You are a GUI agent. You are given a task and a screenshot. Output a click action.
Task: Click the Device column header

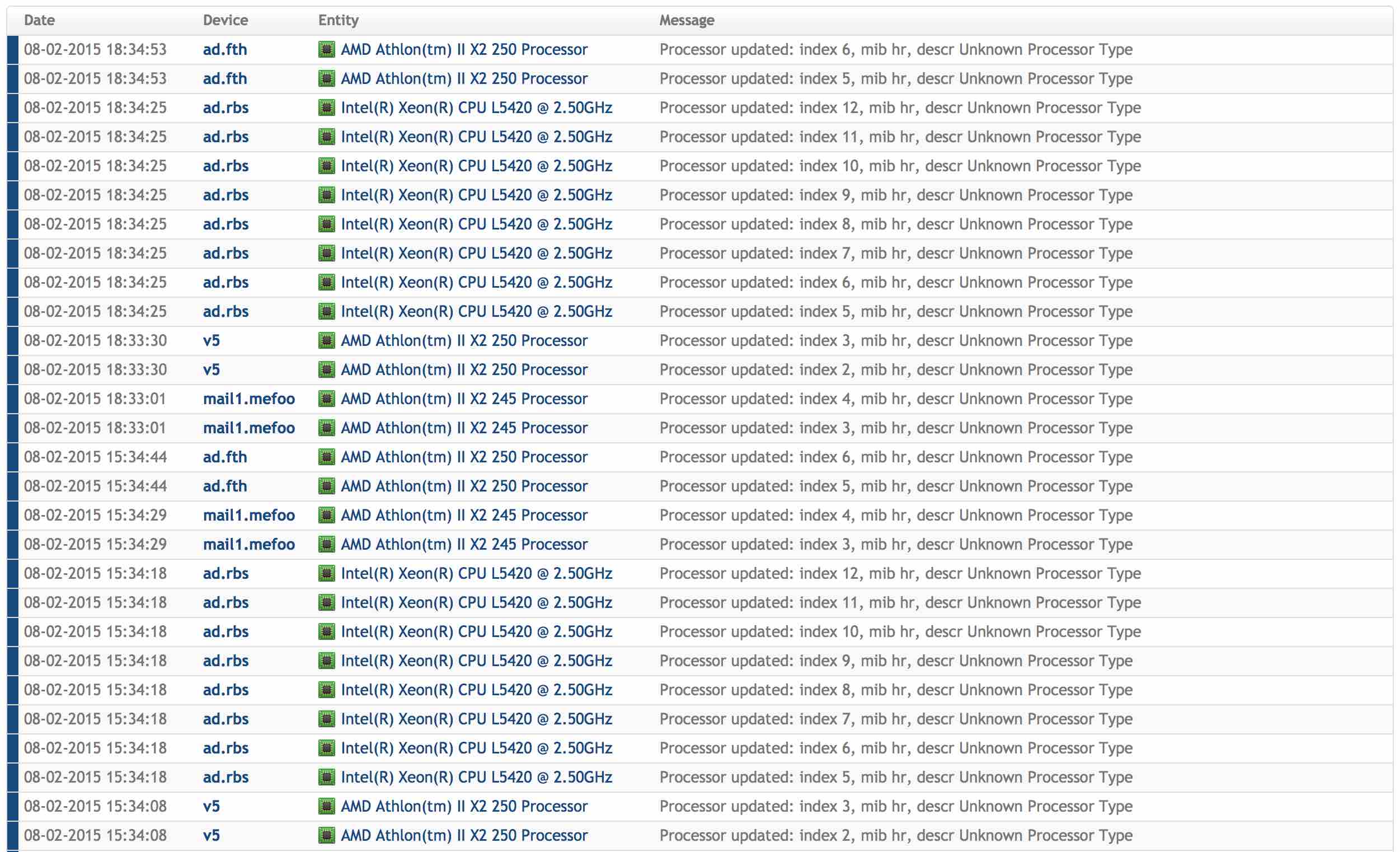225,21
